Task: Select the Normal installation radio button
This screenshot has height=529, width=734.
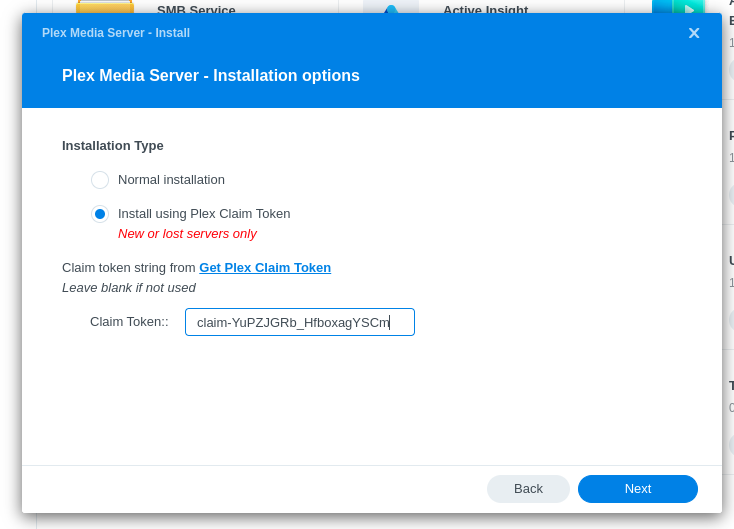Action: (100, 180)
